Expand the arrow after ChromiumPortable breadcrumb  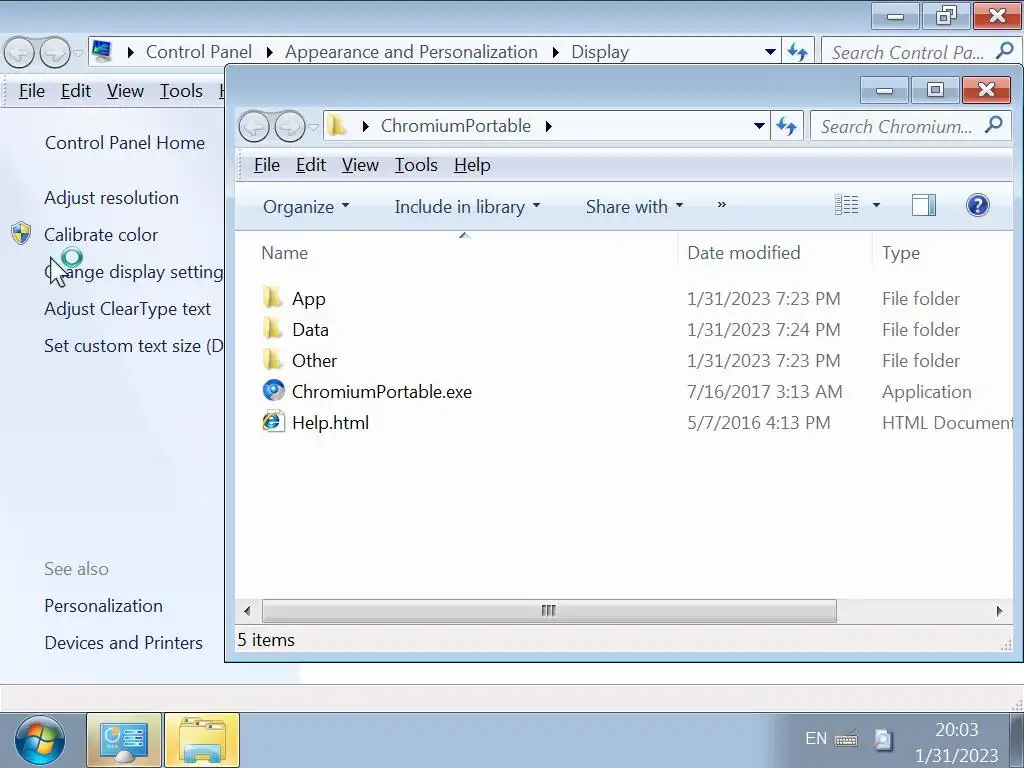[549, 126]
